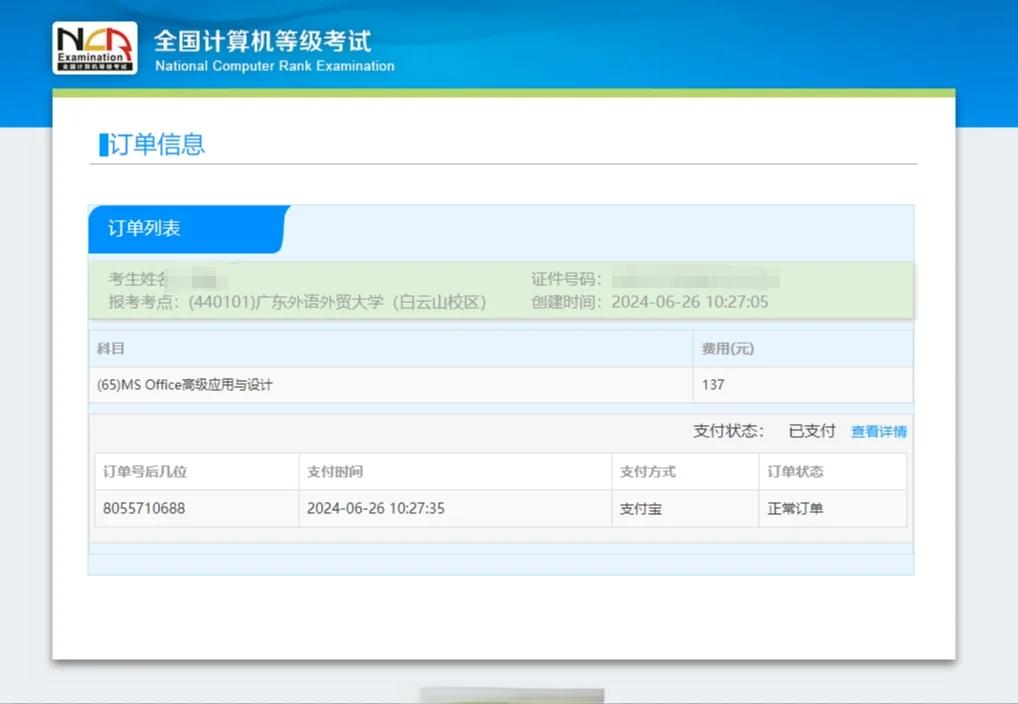Click the 支付时间 column header
1018x704 pixels.
[334, 472]
